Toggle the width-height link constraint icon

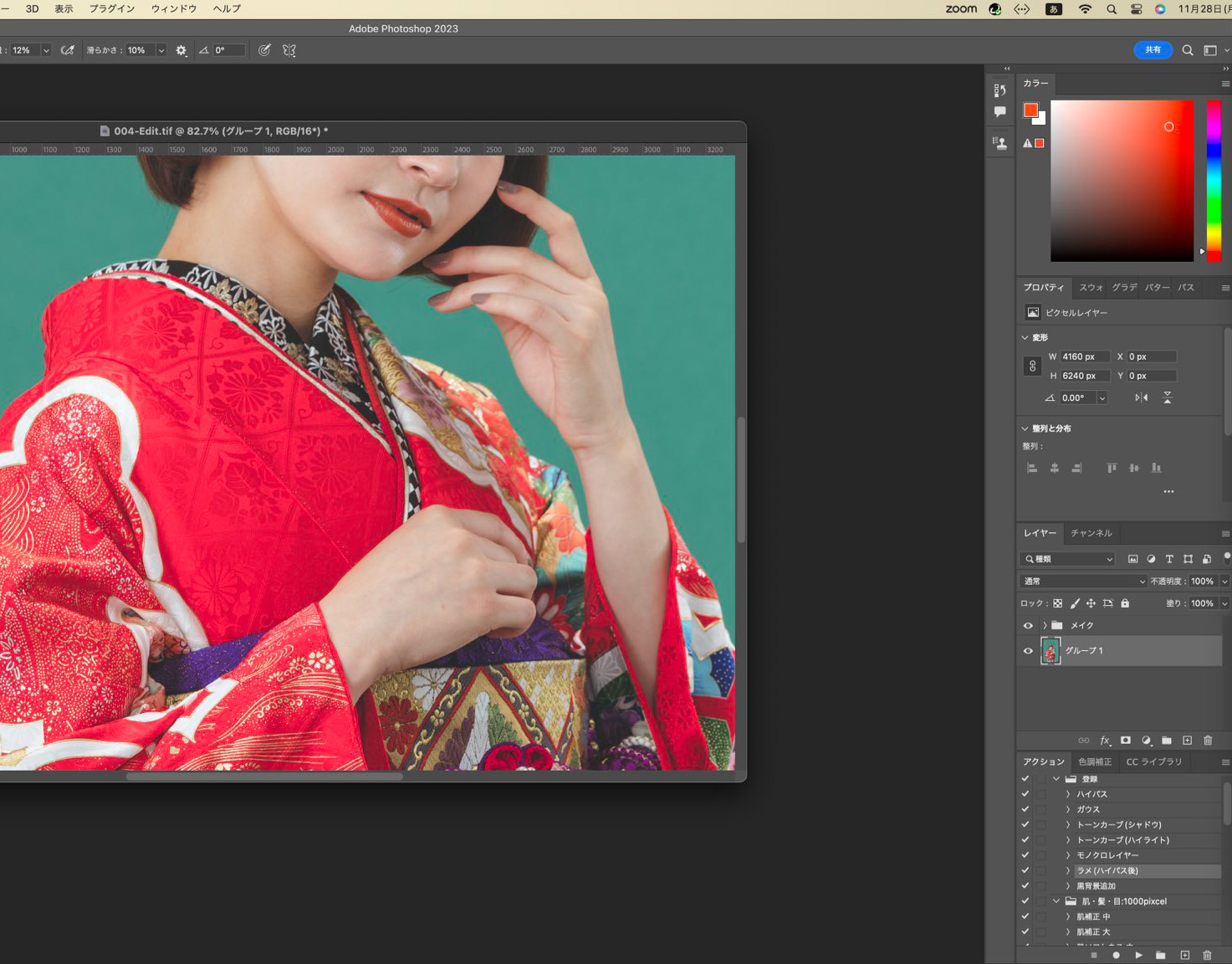tap(1032, 367)
